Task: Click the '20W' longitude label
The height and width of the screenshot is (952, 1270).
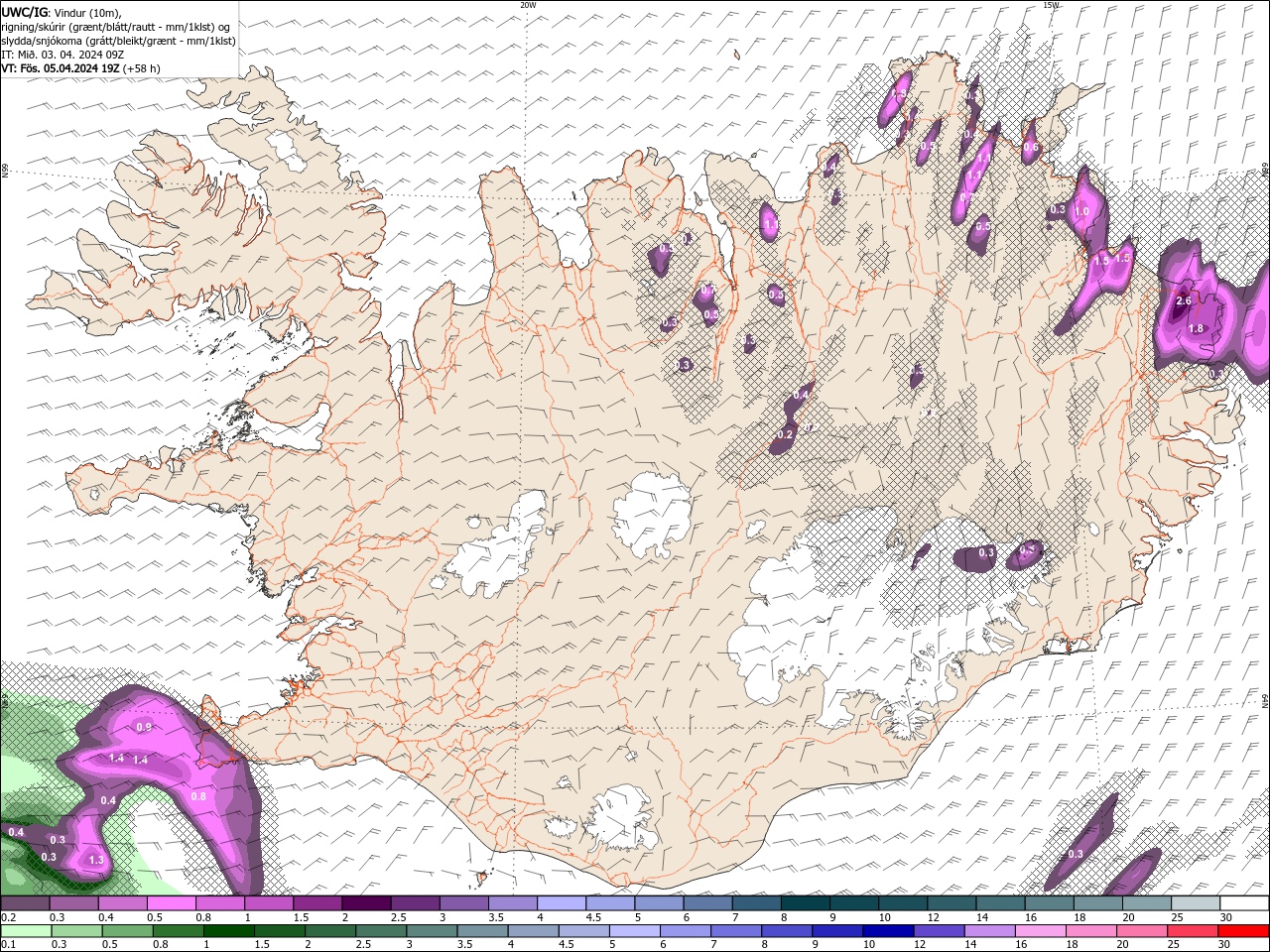Action: click(x=528, y=5)
